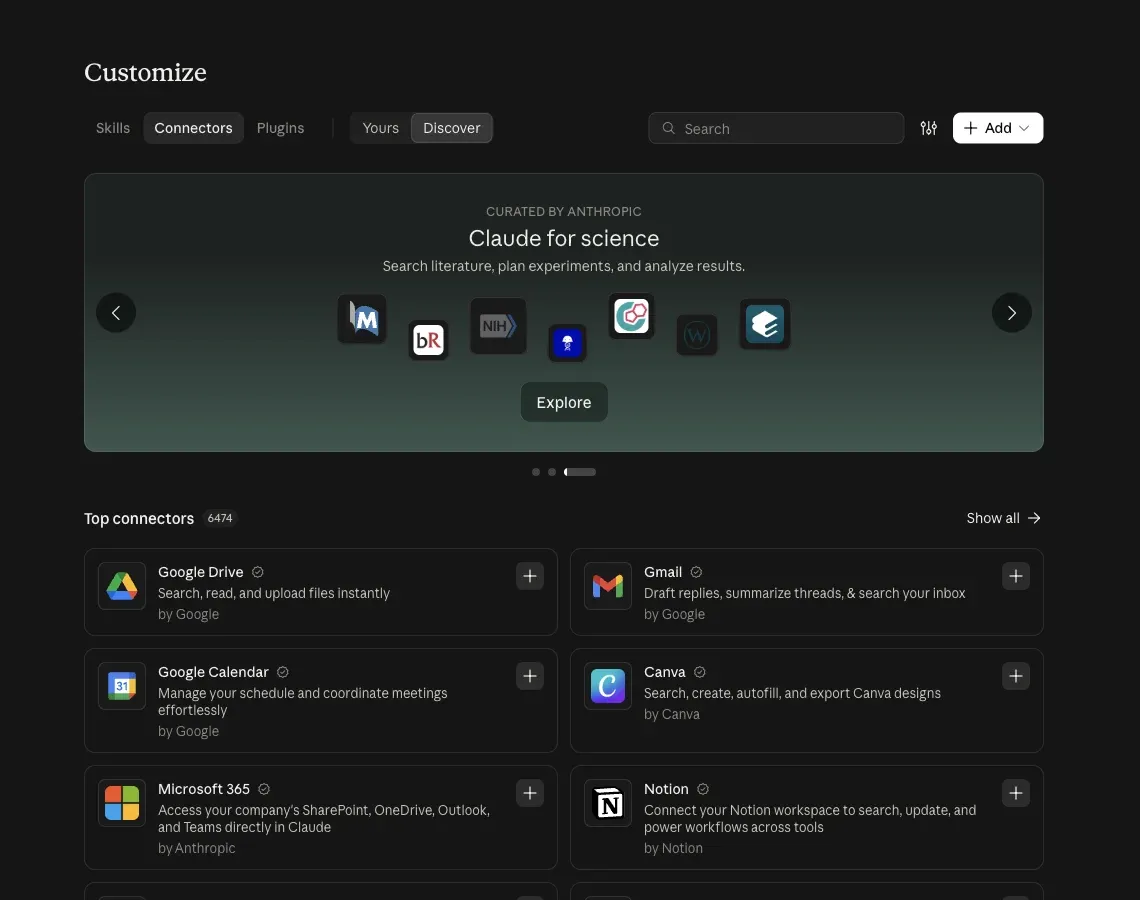Click "by Notion" publisher text
Image resolution: width=1140 pixels, height=900 pixels.
[673, 848]
